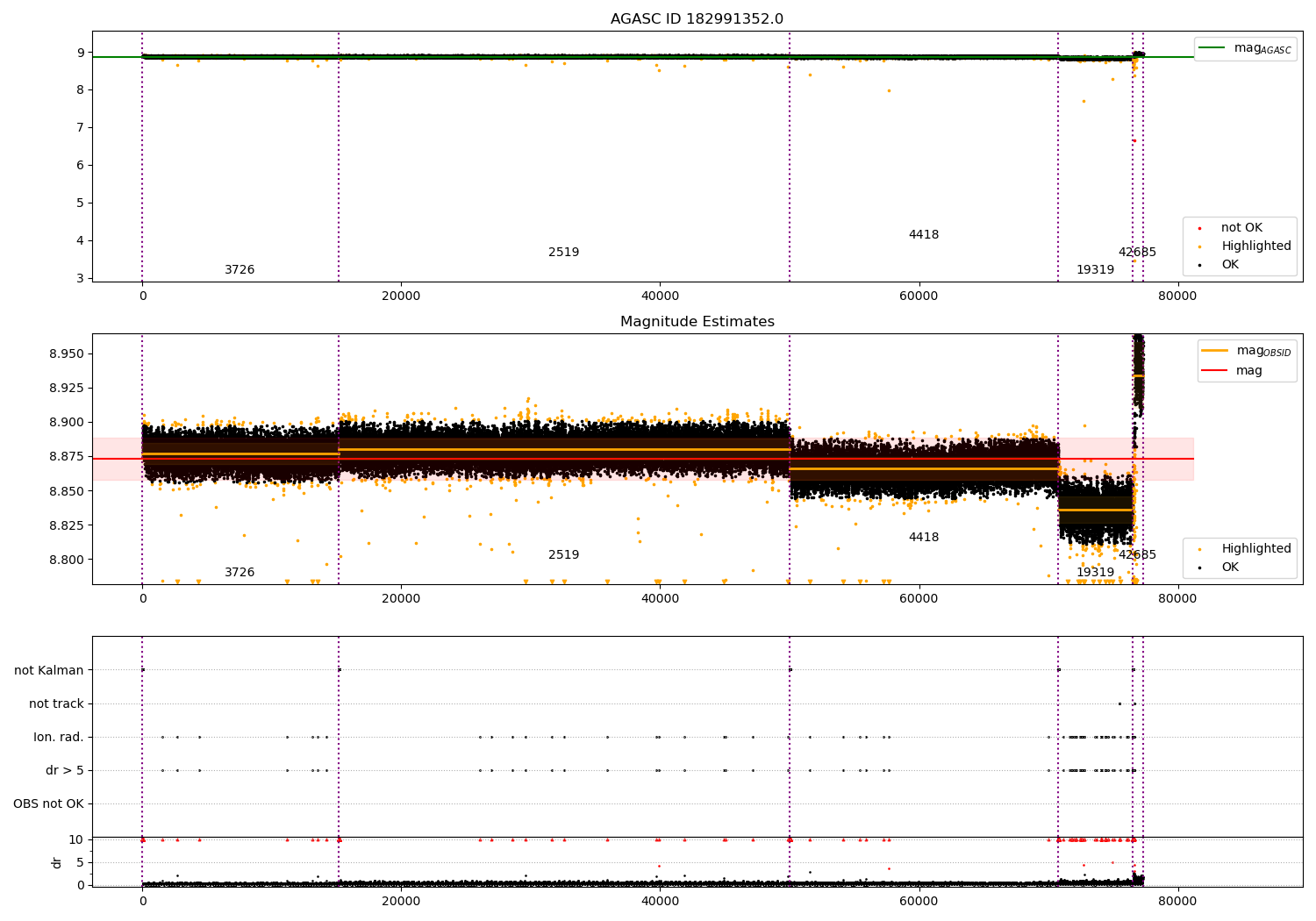
Task: Click the orange line sample beside mag OBSID
Action: (x=1214, y=350)
